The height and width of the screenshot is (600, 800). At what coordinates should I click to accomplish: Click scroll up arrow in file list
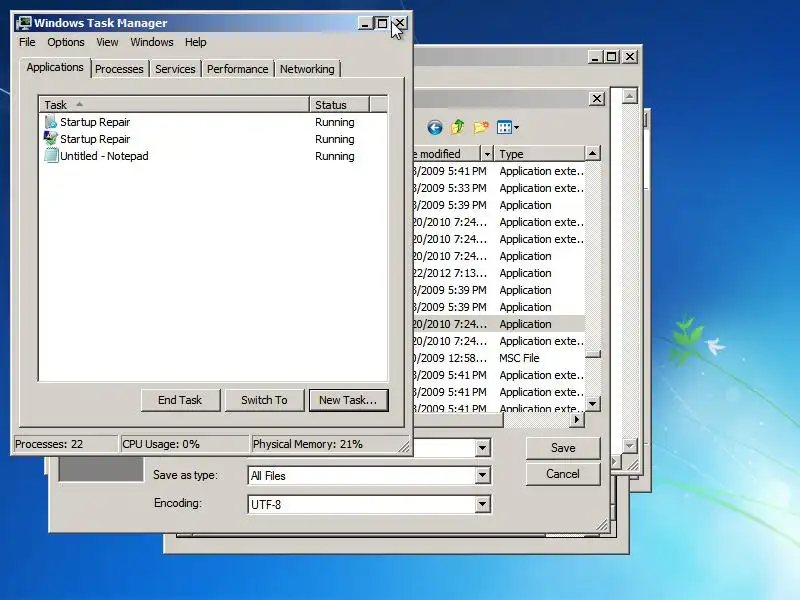pos(592,153)
